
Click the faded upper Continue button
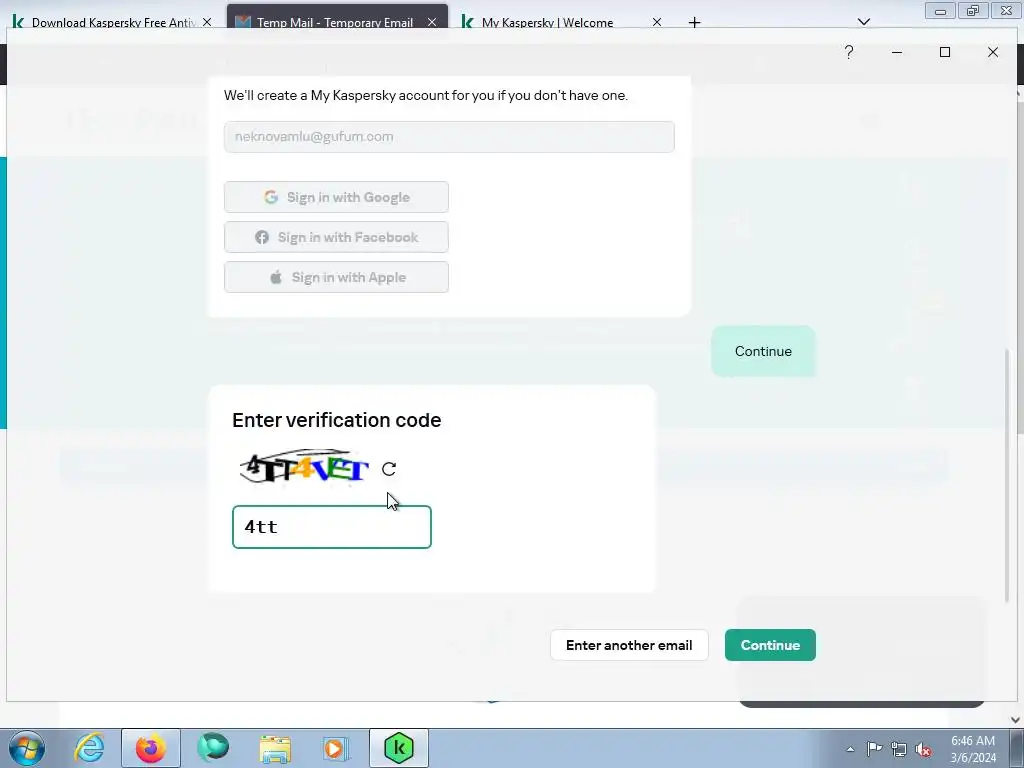point(763,351)
